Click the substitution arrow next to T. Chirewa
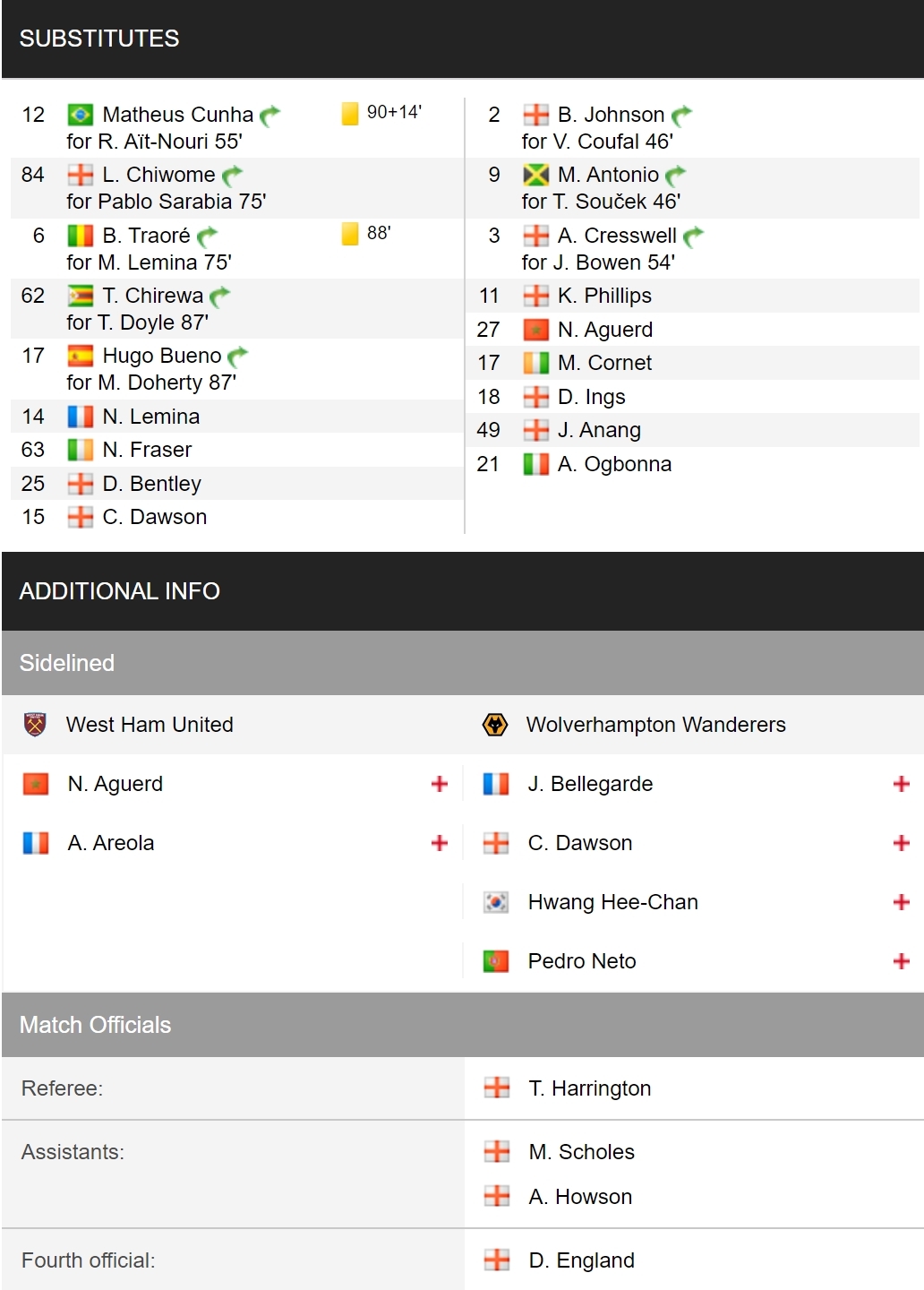The image size is (924, 1290). tap(220, 297)
